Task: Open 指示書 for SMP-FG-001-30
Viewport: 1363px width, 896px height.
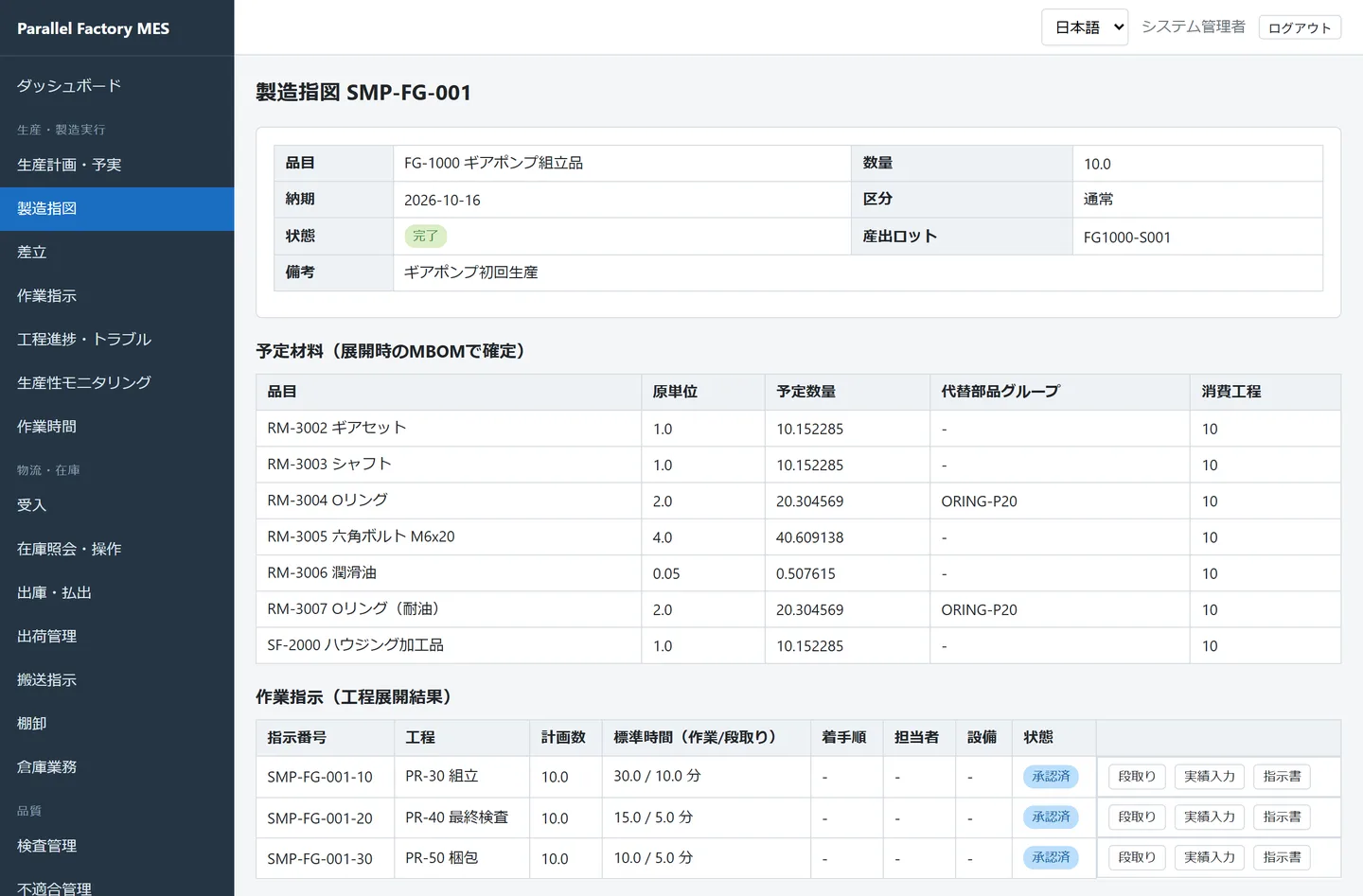Action: pyautogui.click(x=1282, y=858)
